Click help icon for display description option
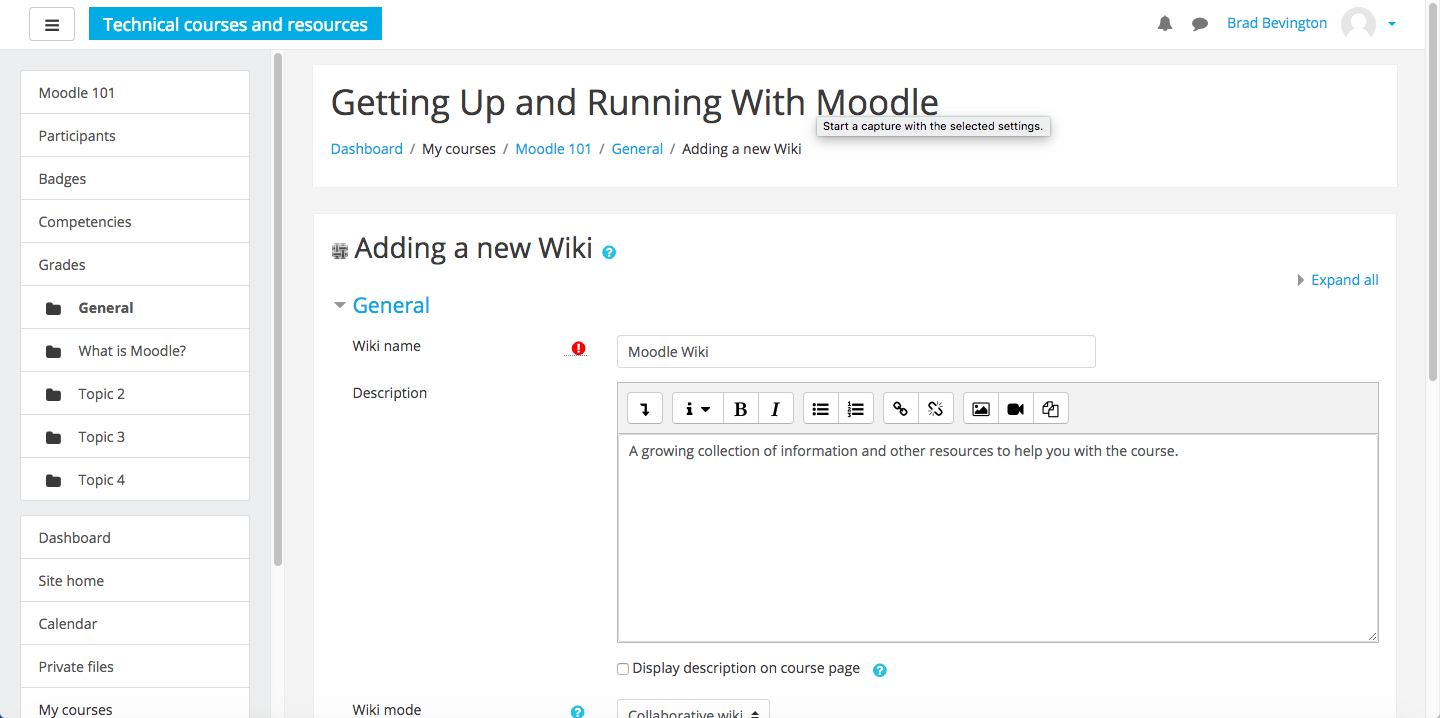Viewport: 1440px width, 718px height. [880, 670]
